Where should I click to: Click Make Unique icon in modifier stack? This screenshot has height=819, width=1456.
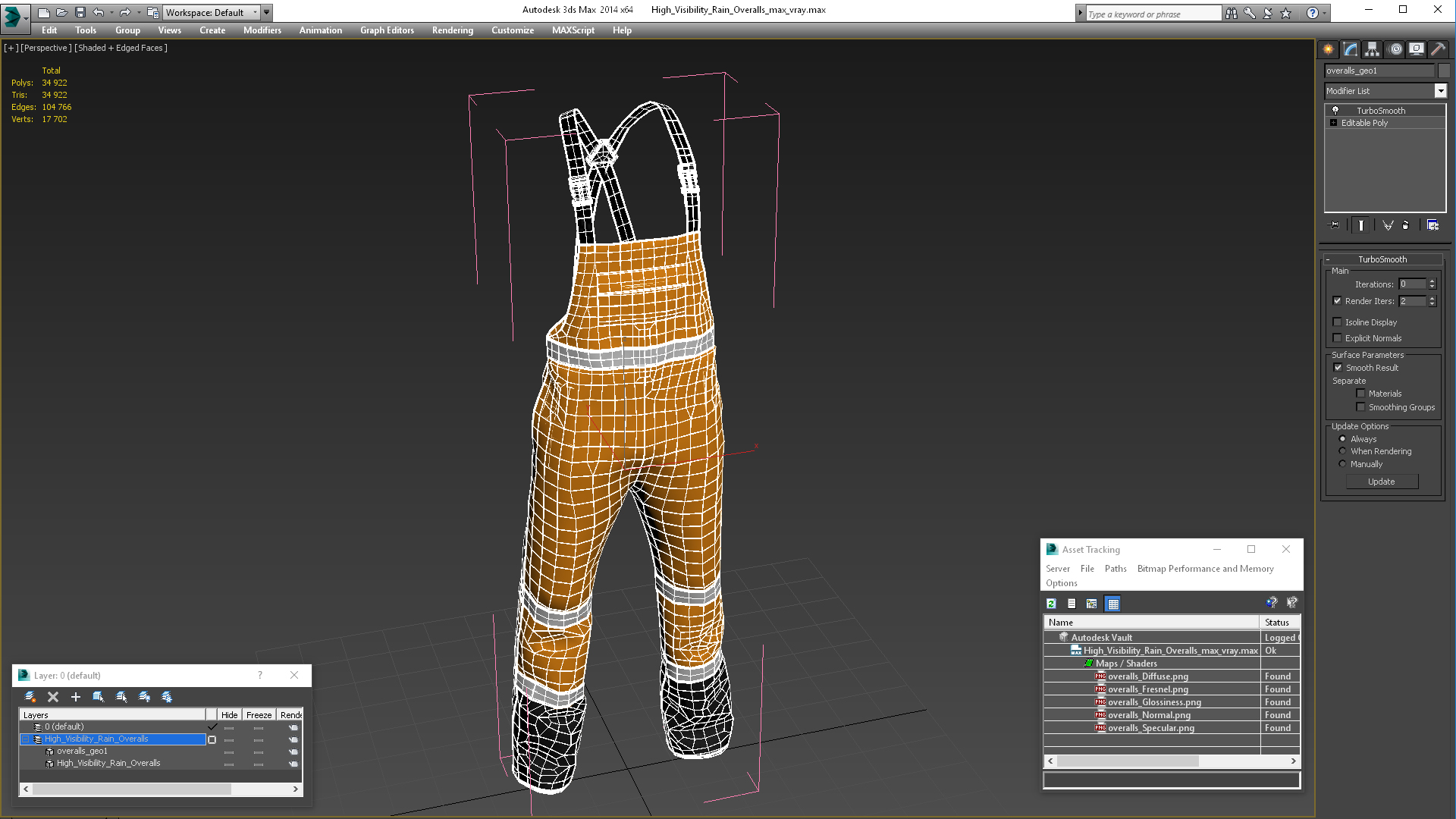(1388, 225)
